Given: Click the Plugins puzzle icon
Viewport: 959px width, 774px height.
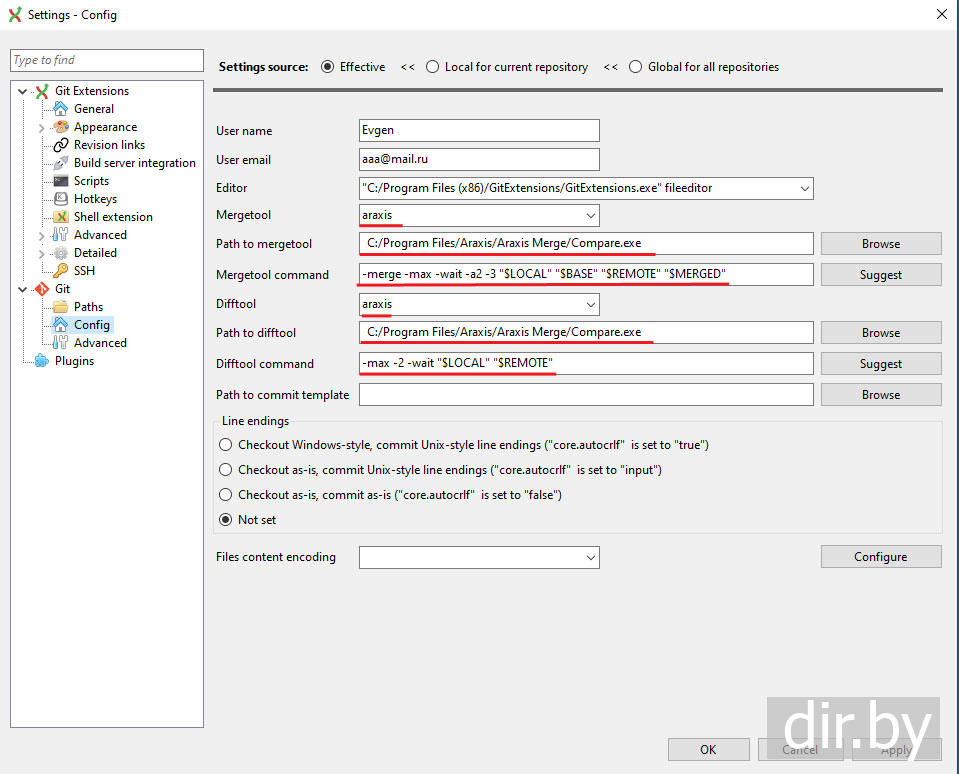Looking at the screenshot, I should pyautogui.click(x=41, y=361).
